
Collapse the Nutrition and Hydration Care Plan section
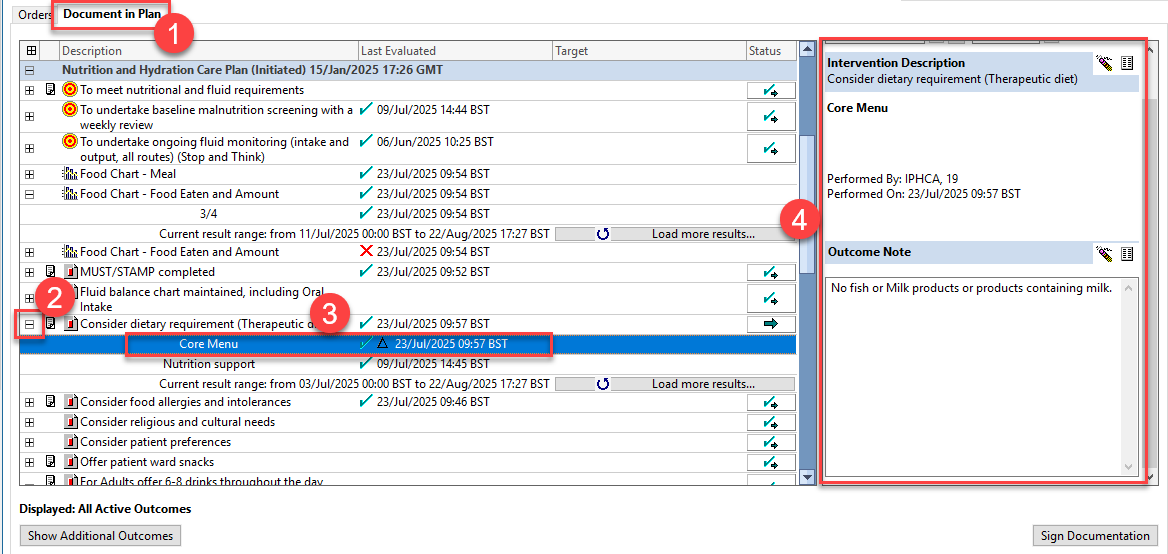point(30,71)
